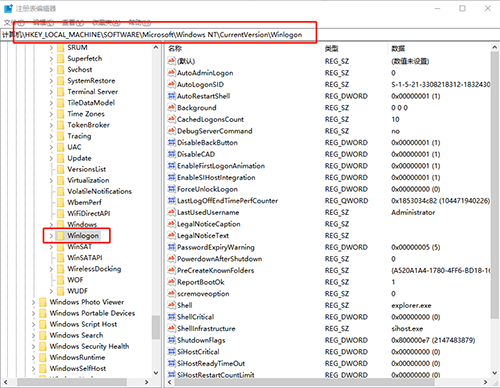Select the LastLogOffEndTimePerfCounter value
The height and width of the screenshot is (388, 500).
click(227, 201)
